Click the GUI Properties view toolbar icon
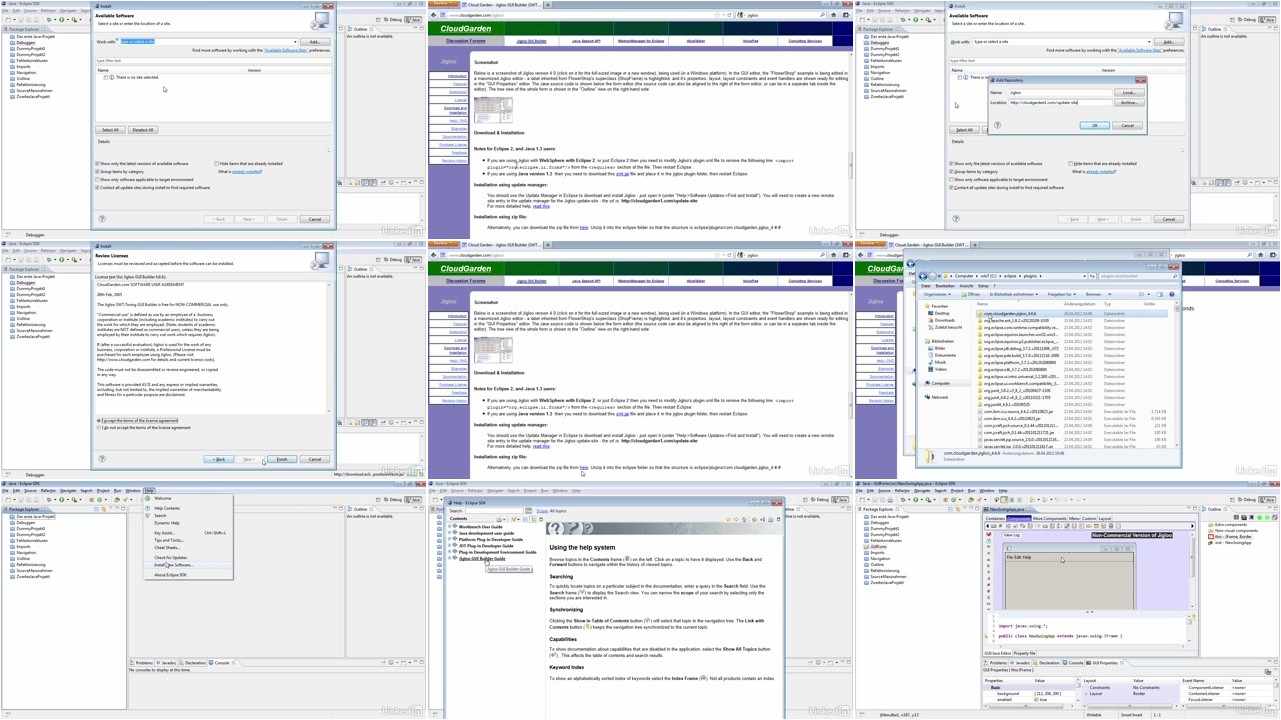The height and width of the screenshot is (720, 1281). (x=1268, y=672)
